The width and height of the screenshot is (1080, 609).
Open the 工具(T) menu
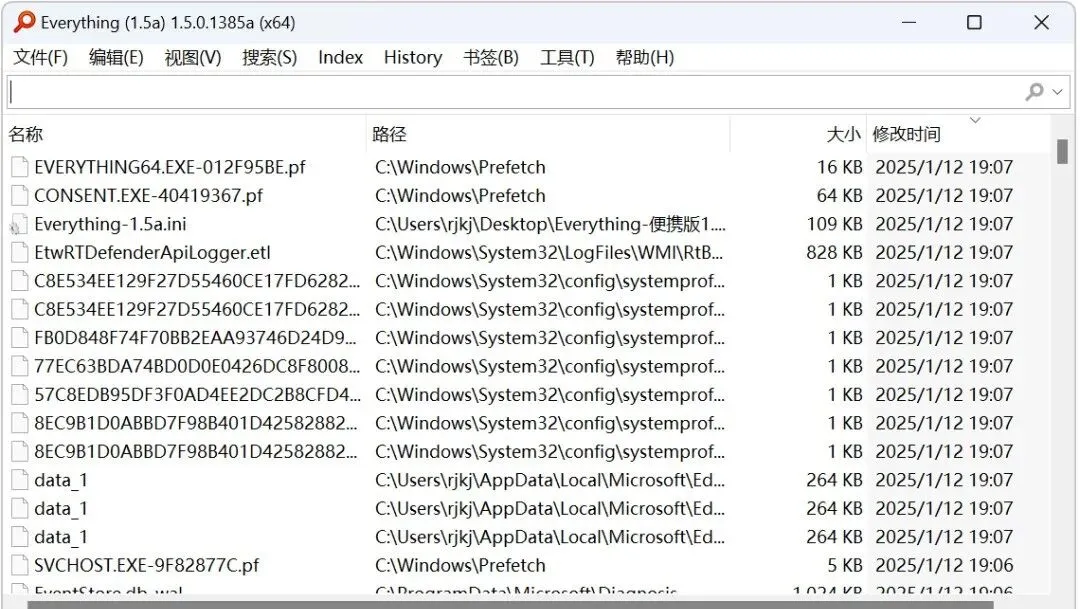coord(567,57)
